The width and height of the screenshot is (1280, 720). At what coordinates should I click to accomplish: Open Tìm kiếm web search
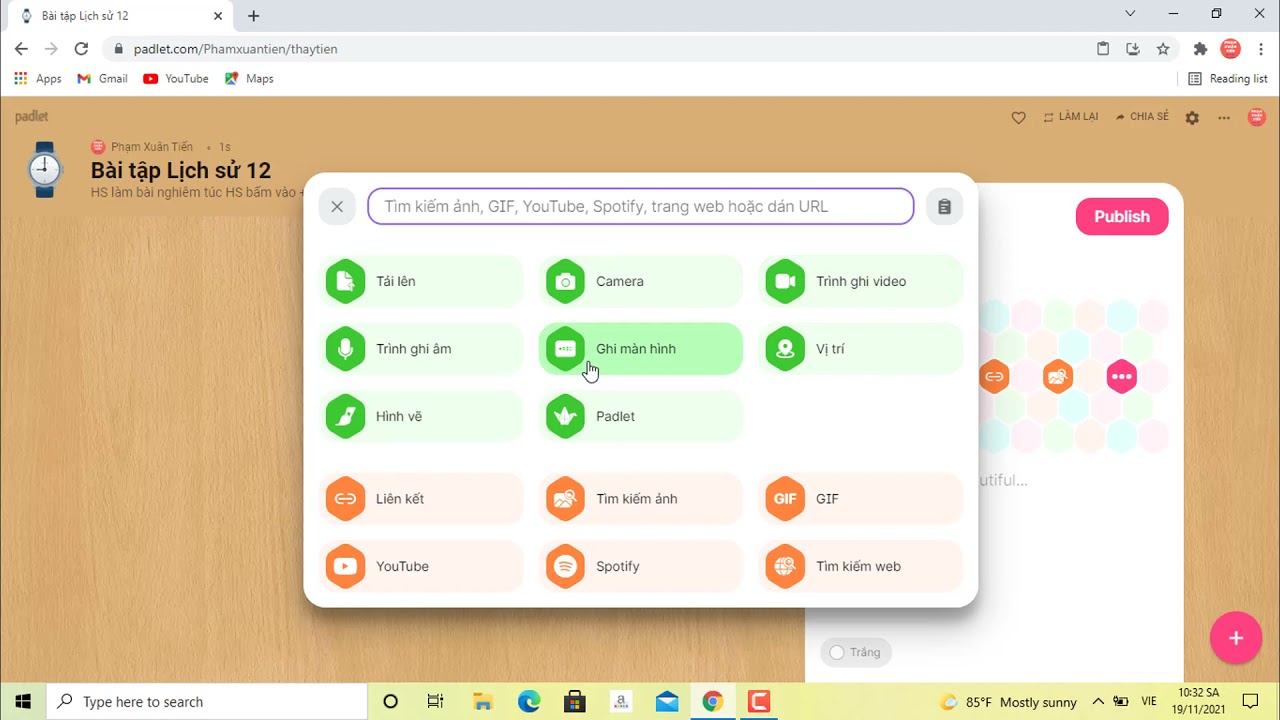(861, 566)
